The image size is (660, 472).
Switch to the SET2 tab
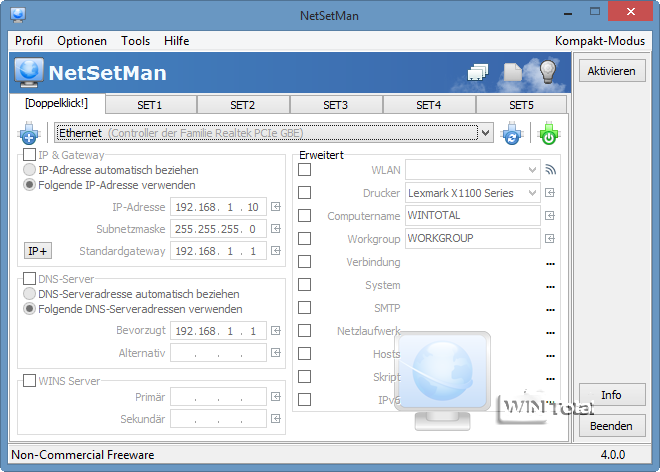(x=243, y=105)
